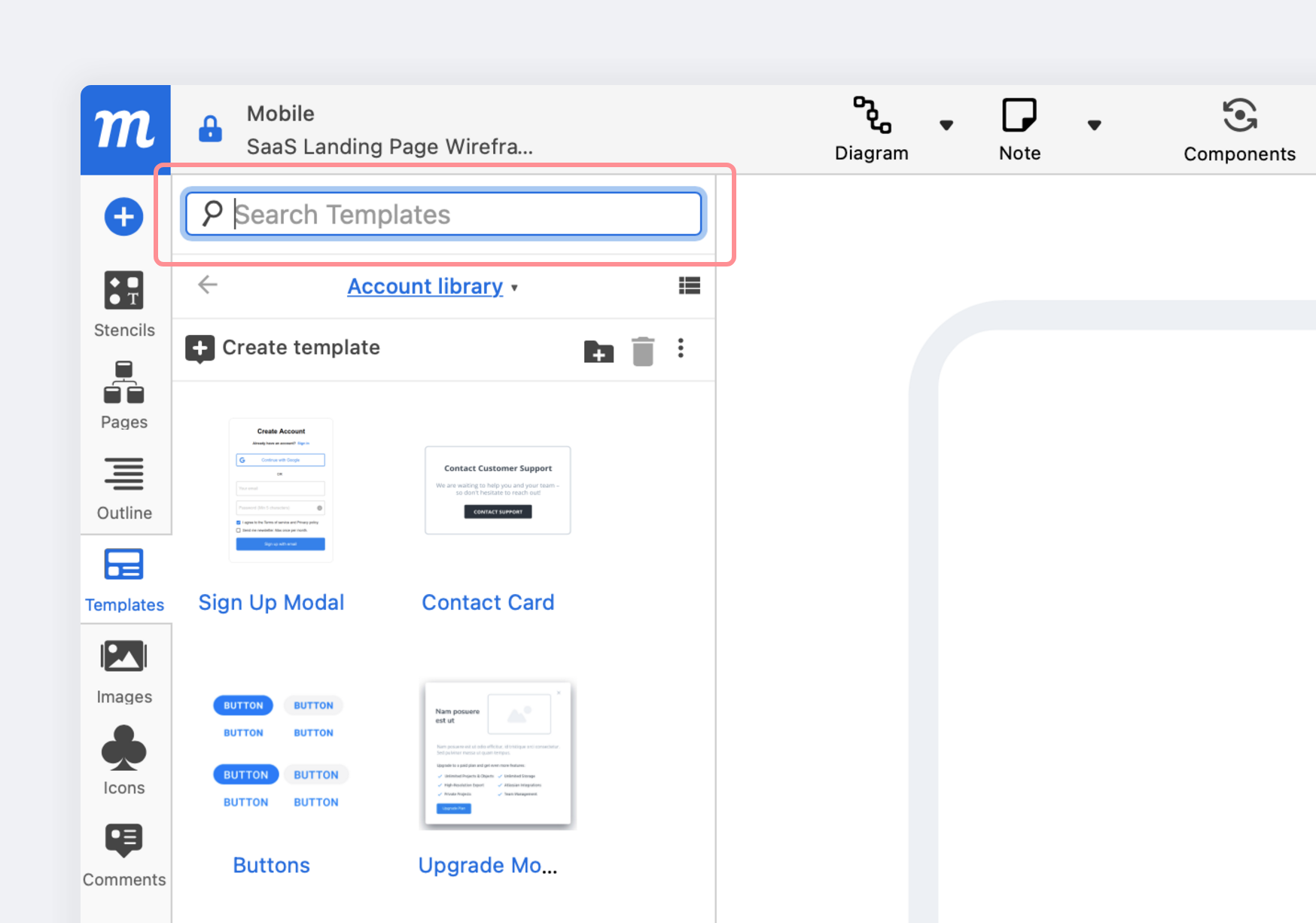
Task: Go back using the left arrow
Action: tap(208, 285)
